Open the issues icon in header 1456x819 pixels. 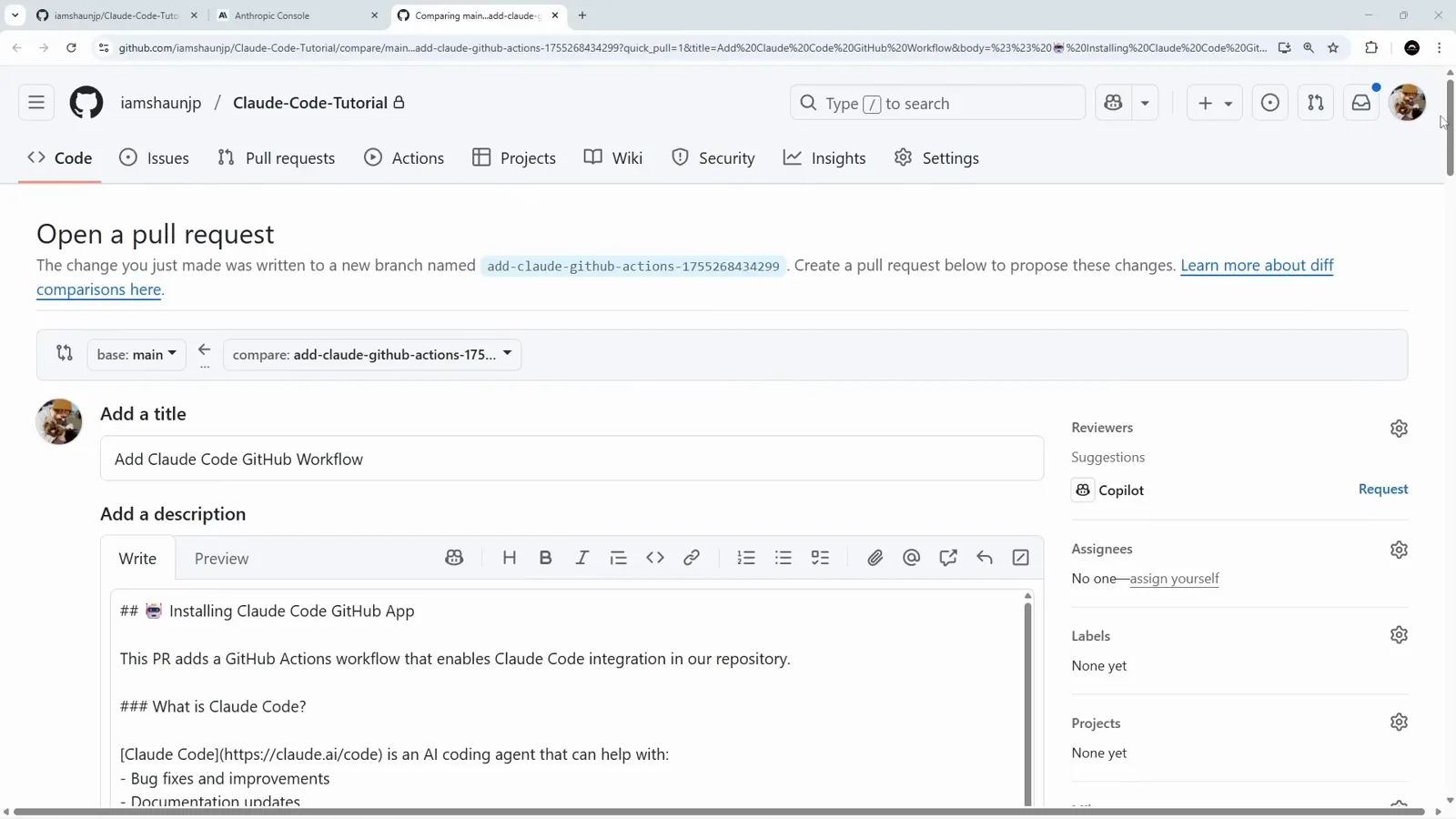[1270, 103]
